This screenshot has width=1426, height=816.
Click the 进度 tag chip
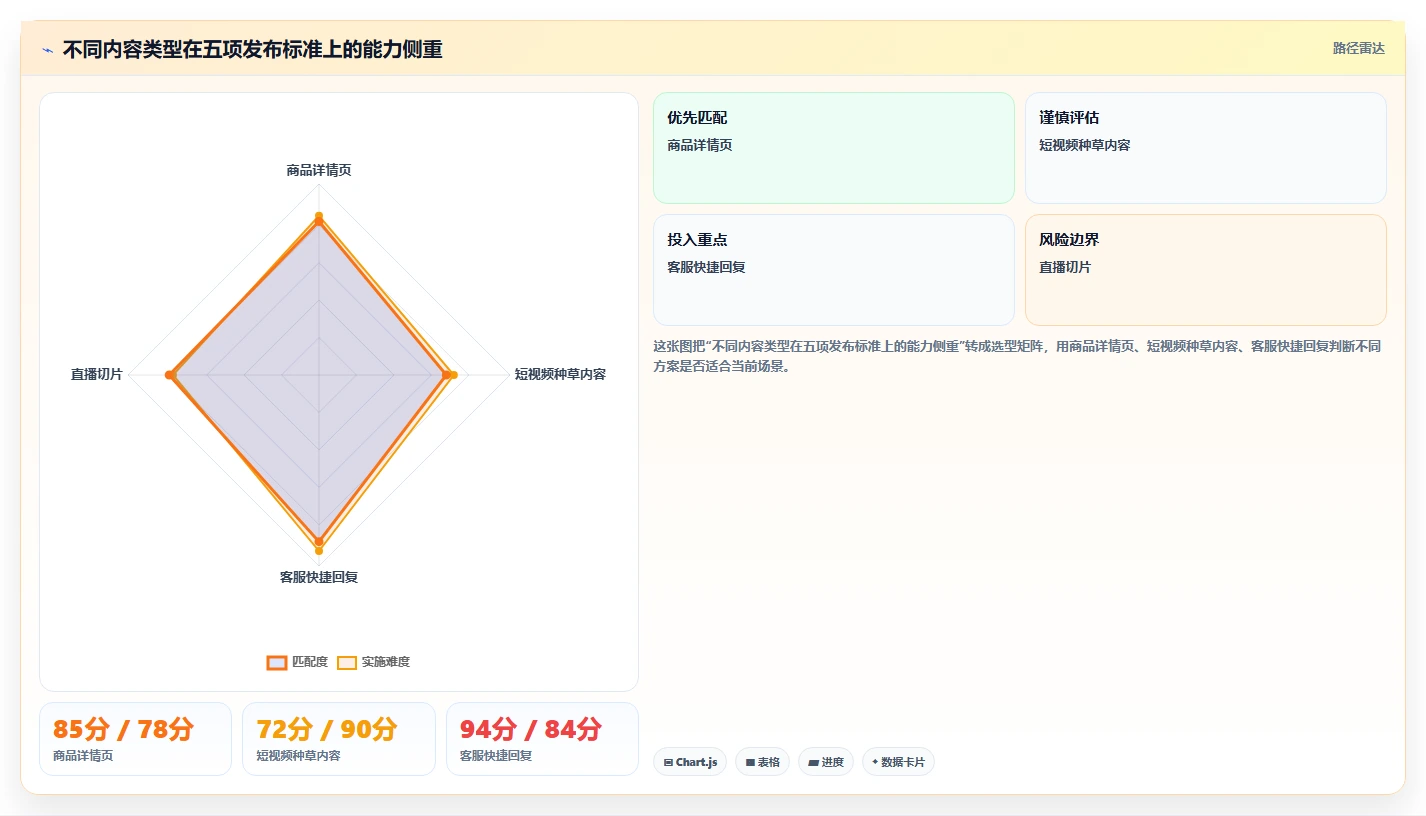[x=826, y=762]
